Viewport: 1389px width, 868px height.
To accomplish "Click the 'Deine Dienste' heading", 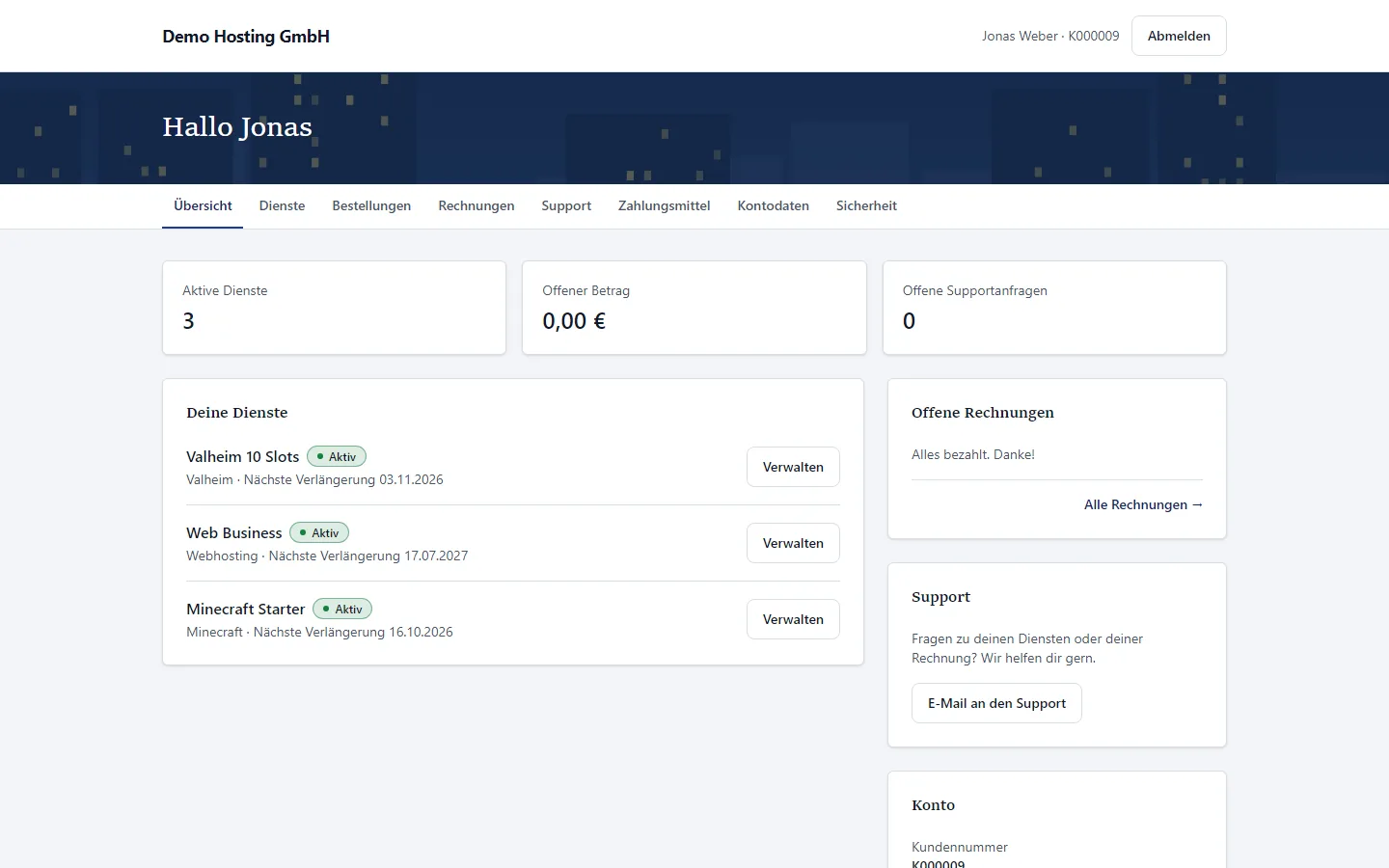I will coord(237,412).
